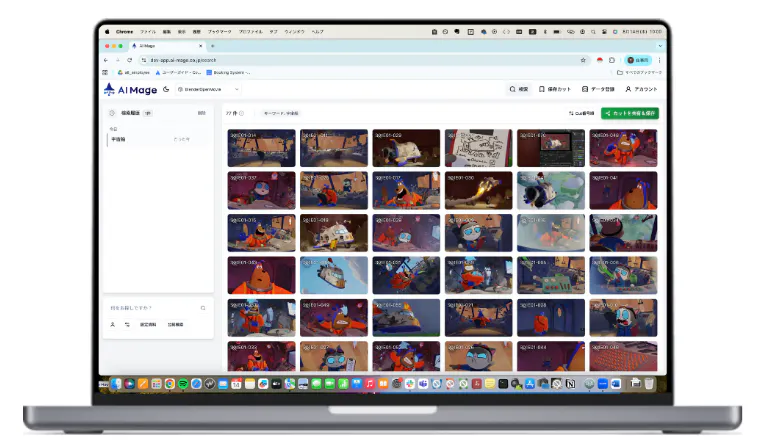Screen dimensions: 765x448
Task: Open Spotify from the Dock
Action: pyautogui.click(x=183, y=384)
